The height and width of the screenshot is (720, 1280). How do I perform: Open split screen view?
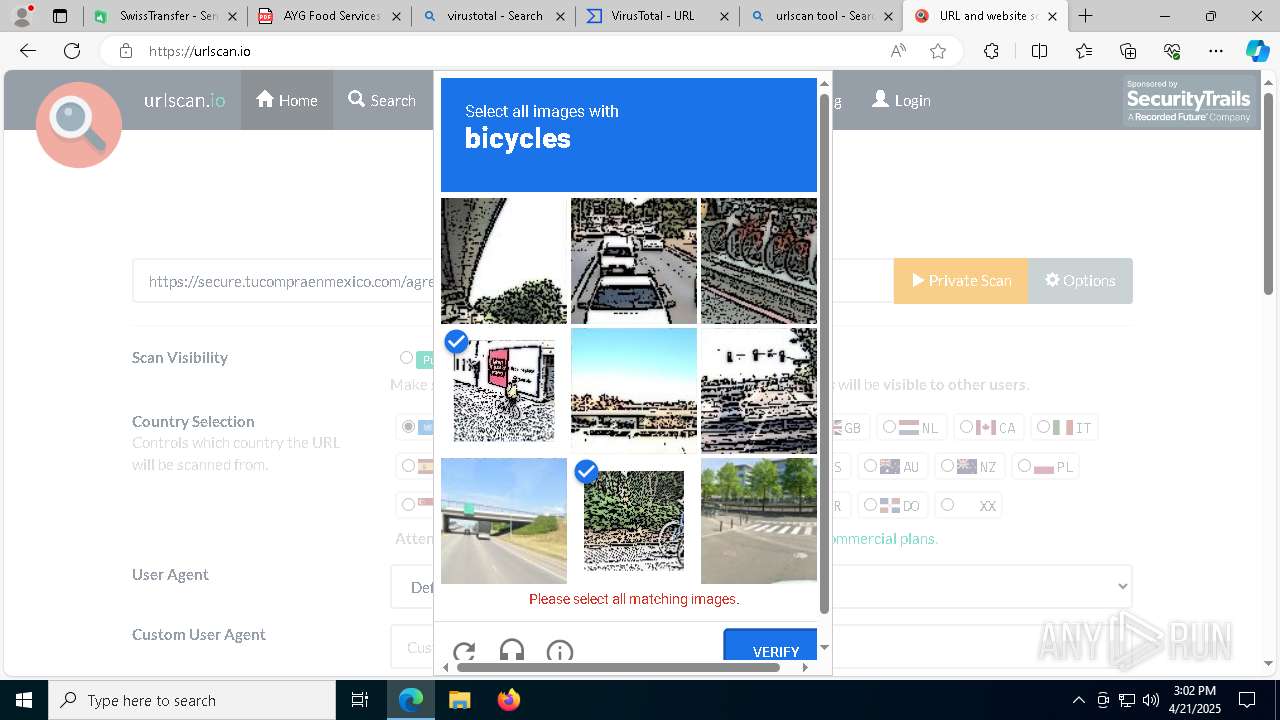click(1039, 51)
